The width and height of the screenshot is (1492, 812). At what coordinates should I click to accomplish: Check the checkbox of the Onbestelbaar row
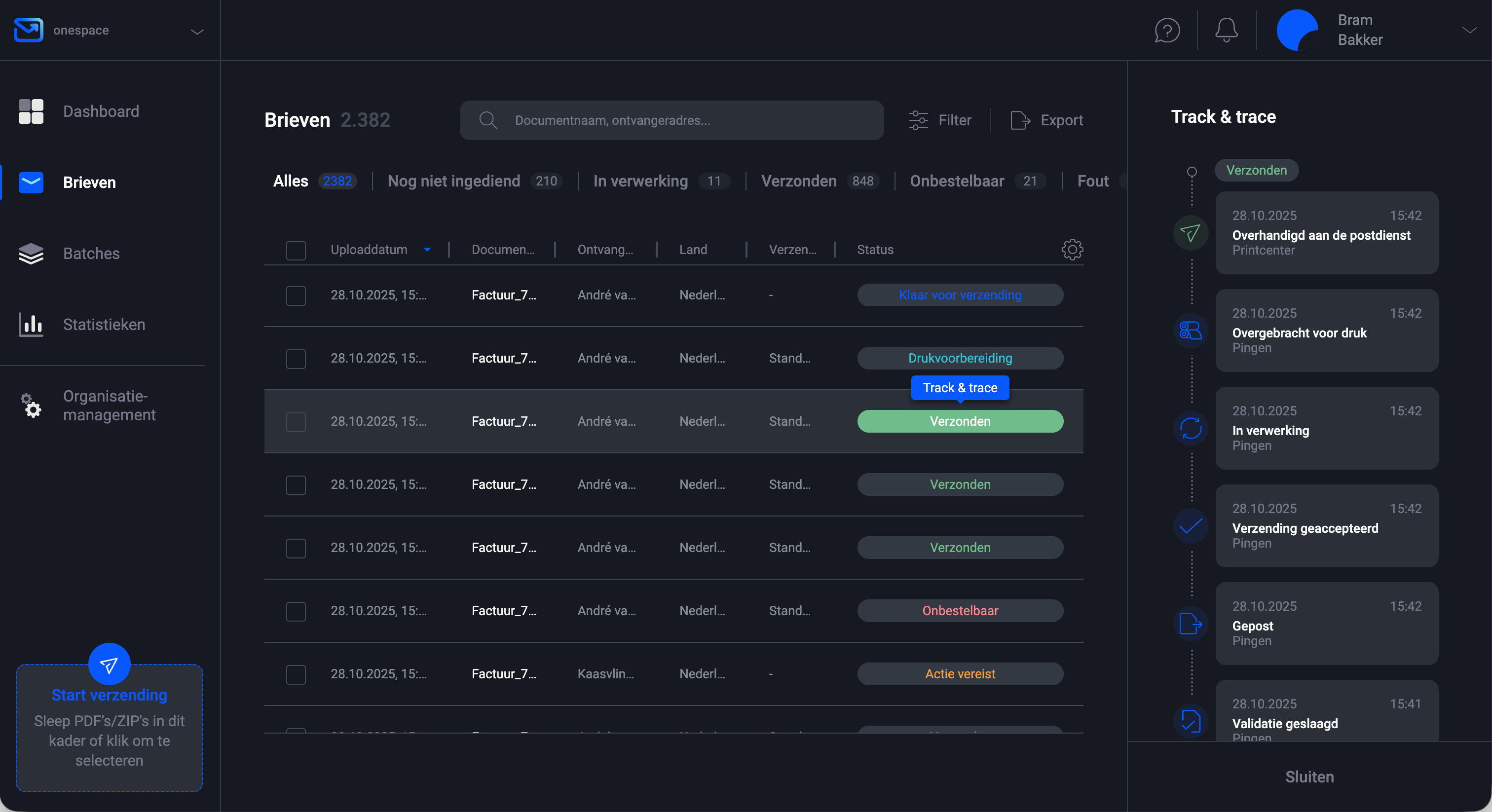tap(296, 612)
